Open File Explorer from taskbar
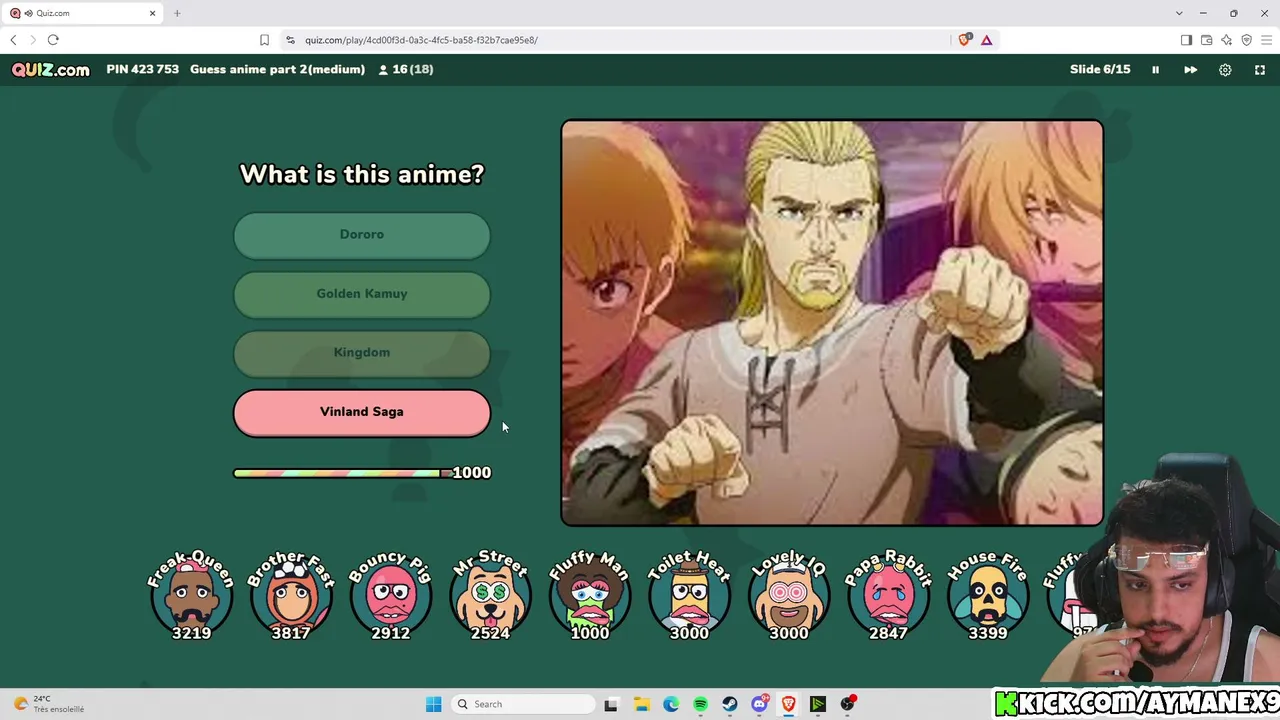 click(x=641, y=704)
